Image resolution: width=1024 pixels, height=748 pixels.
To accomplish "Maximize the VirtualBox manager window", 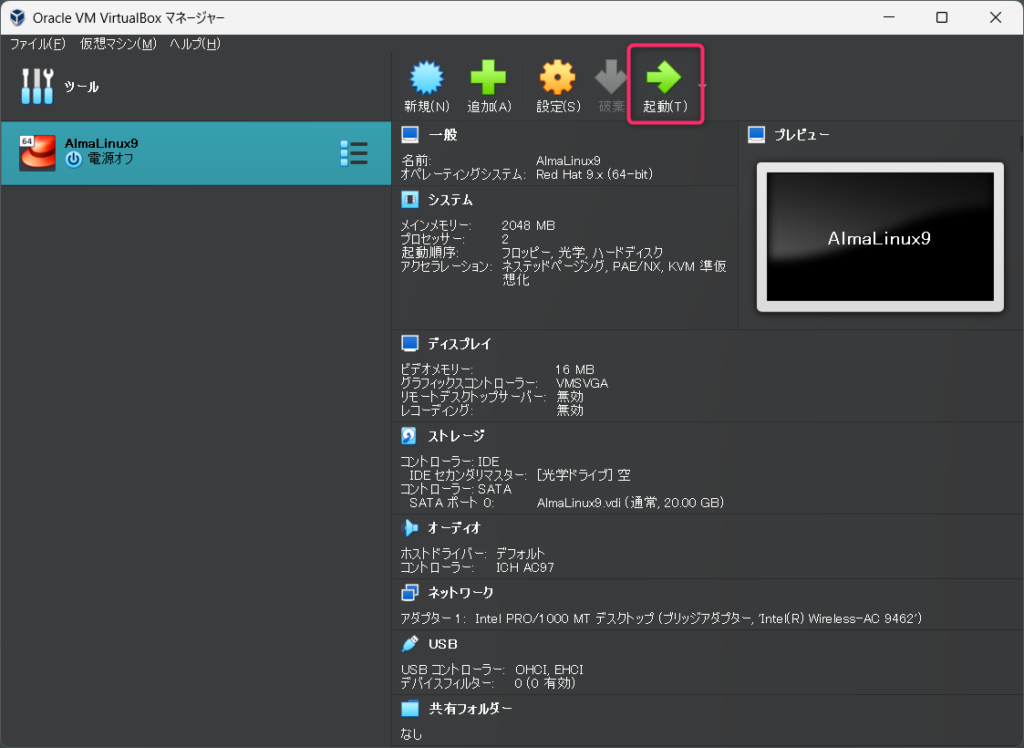I will point(941,17).
